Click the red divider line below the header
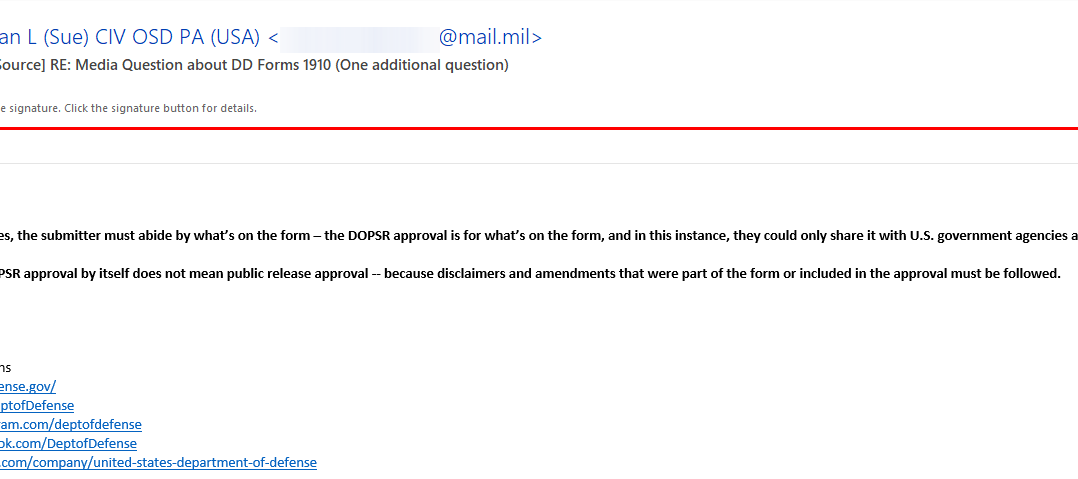This screenshot has height=479, width=1078. coord(539,128)
